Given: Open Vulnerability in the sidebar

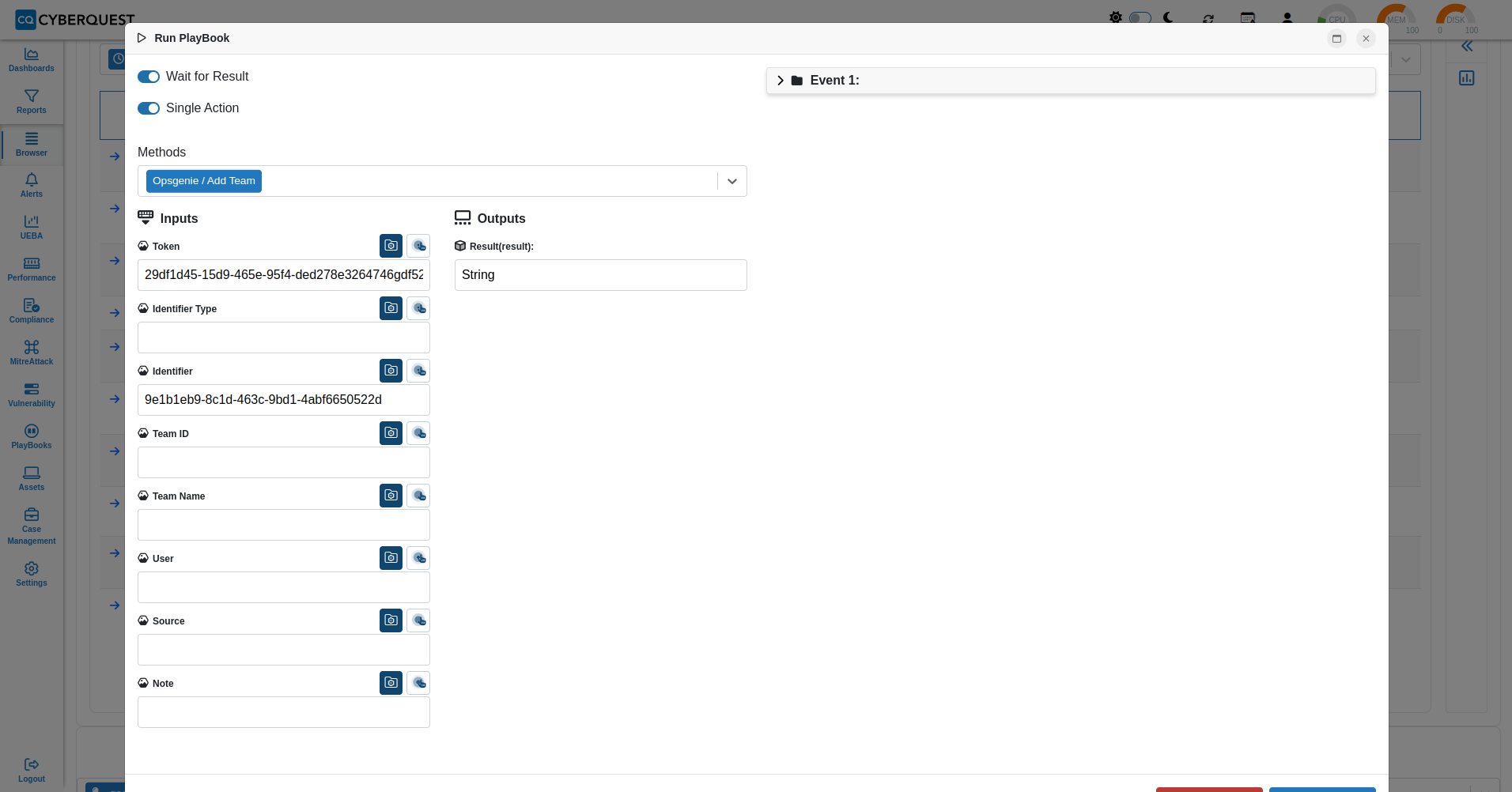Looking at the screenshot, I should click(x=32, y=395).
